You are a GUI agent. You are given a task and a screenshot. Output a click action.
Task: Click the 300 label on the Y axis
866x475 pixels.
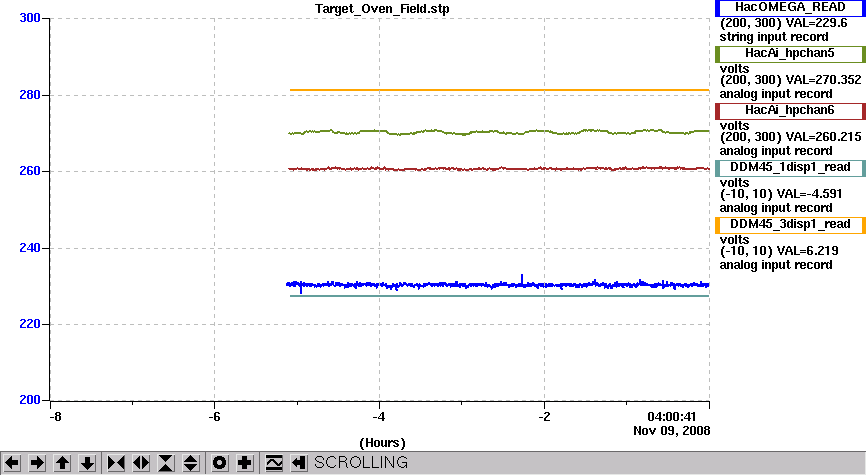click(x=30, y=18)
